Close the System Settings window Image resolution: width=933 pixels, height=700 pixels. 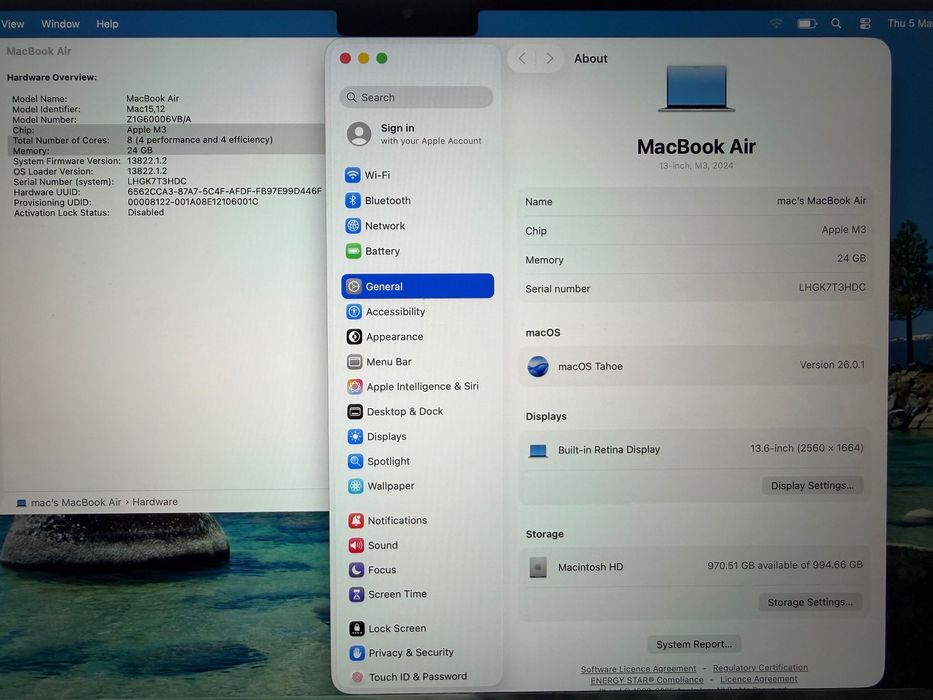345,58
